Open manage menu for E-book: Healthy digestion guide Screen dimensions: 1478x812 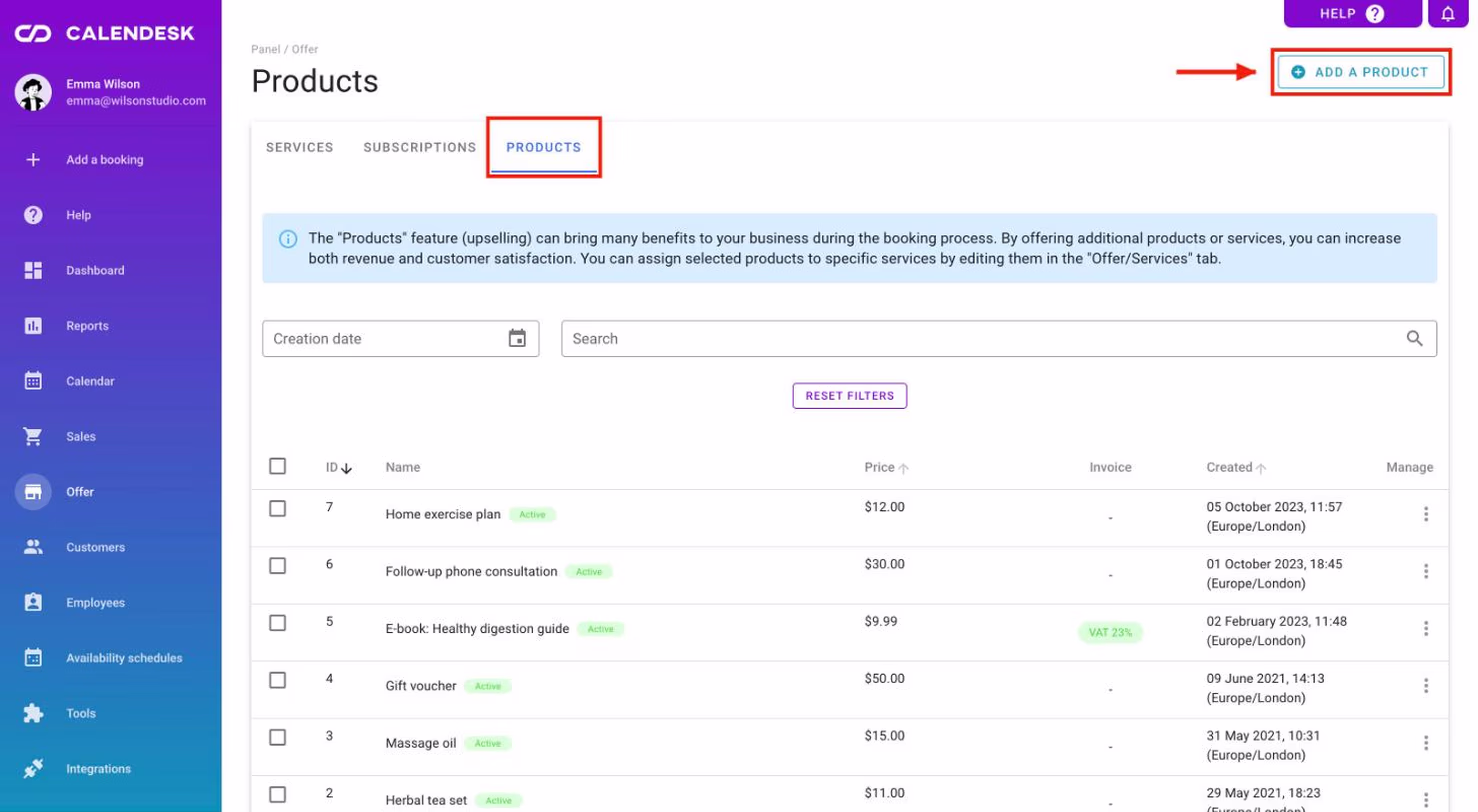click(1426, 628)
